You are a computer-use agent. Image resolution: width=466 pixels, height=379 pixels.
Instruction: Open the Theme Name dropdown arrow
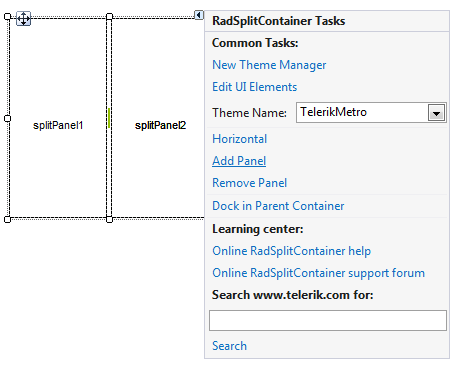click(x=436, y=113)
